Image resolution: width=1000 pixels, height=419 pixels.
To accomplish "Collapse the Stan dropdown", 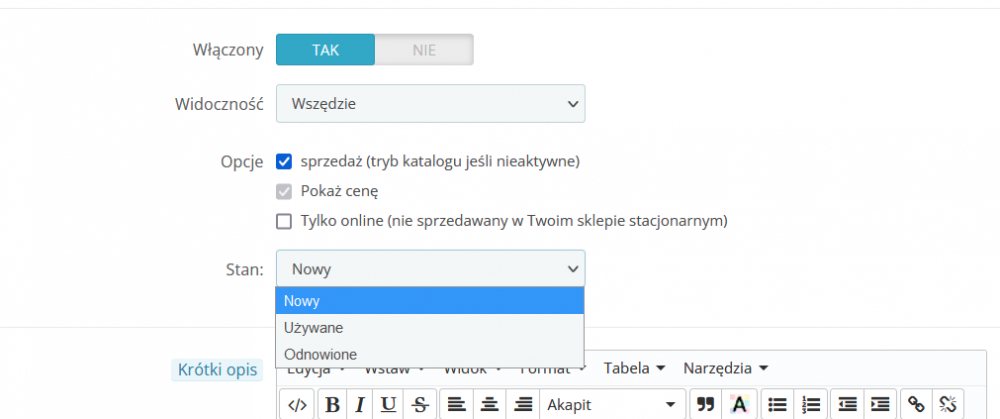I will click(x=430, y=268).
